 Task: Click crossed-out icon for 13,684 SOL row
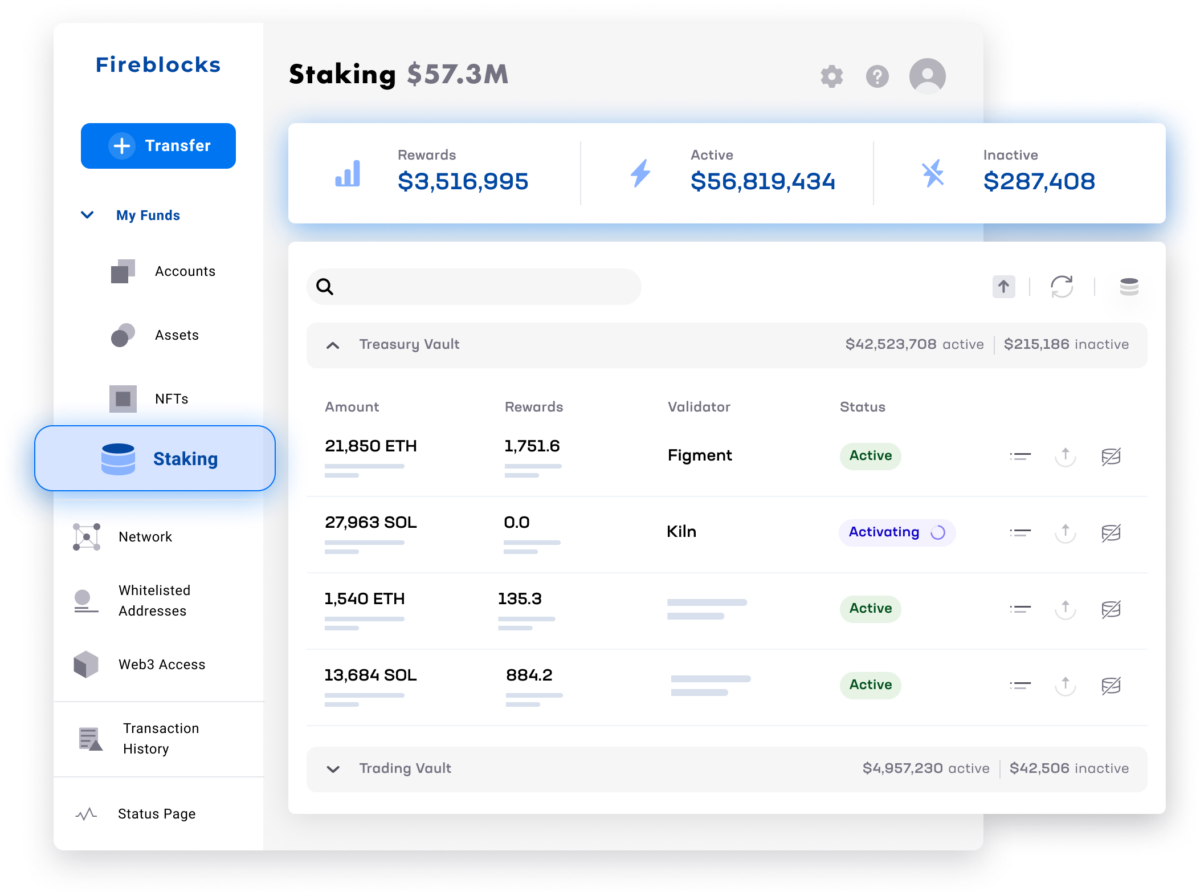coord(1110,686)
